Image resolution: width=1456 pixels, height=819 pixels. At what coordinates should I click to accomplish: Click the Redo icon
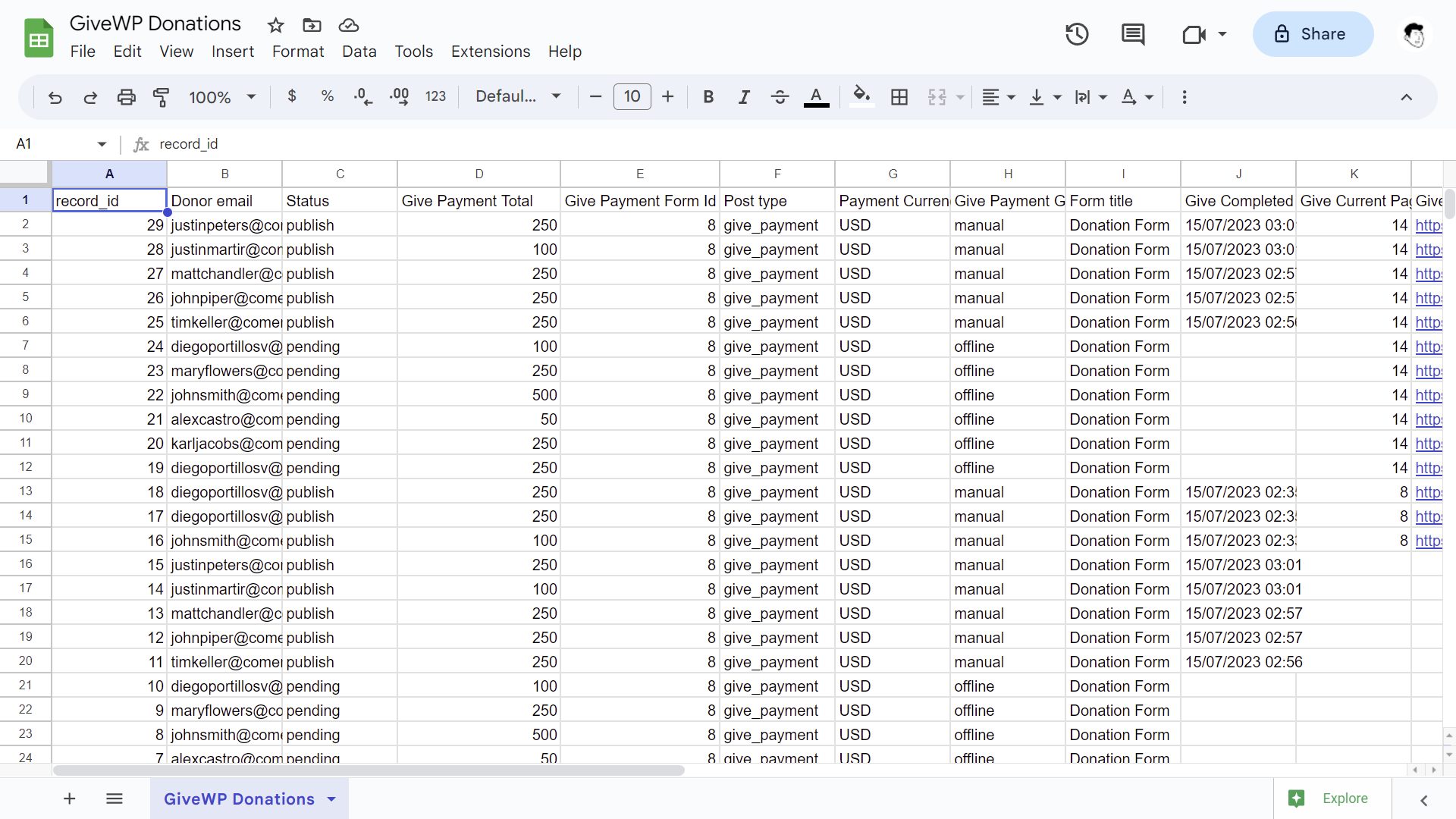coord(90,97)
